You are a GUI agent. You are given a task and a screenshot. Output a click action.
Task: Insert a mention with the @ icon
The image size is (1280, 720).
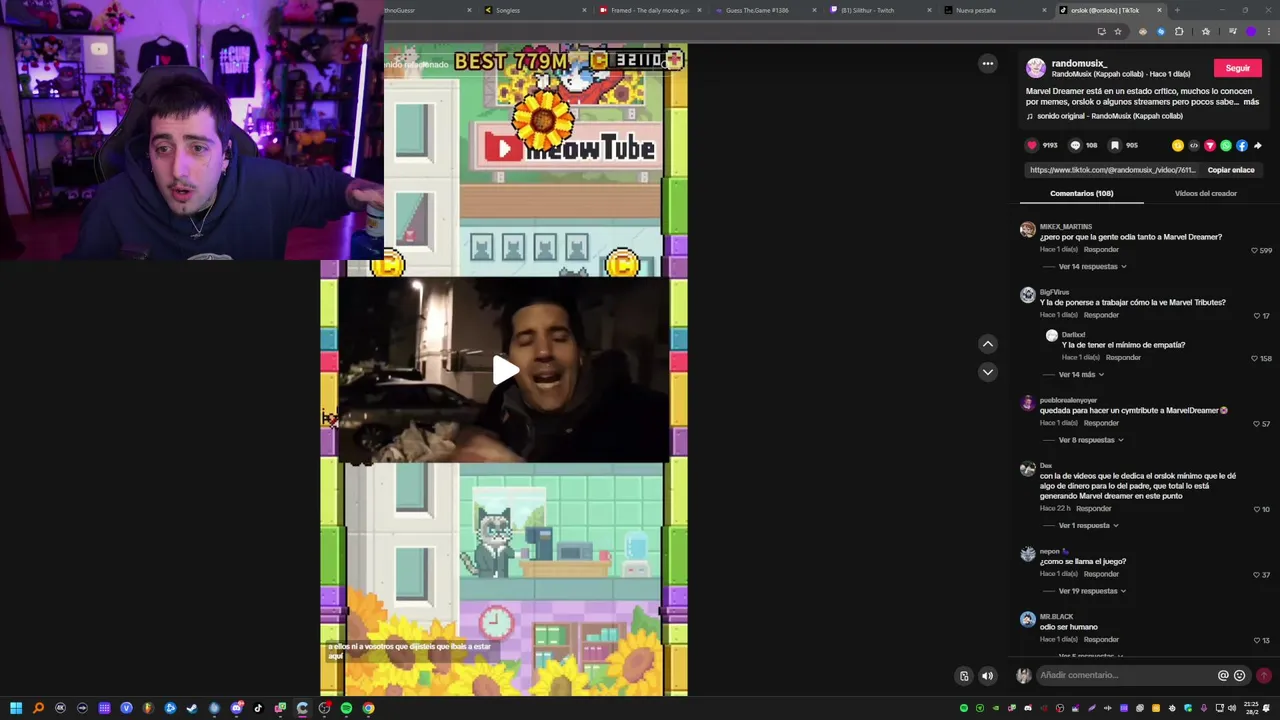(1223, 675)
